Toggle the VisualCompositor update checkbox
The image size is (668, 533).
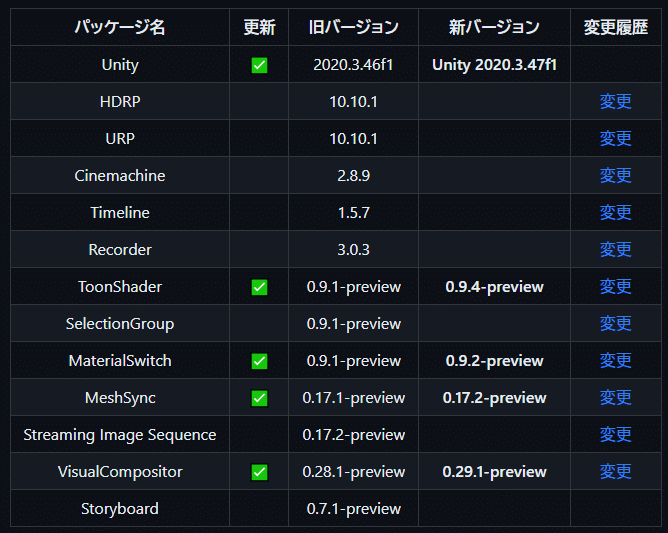259,472
